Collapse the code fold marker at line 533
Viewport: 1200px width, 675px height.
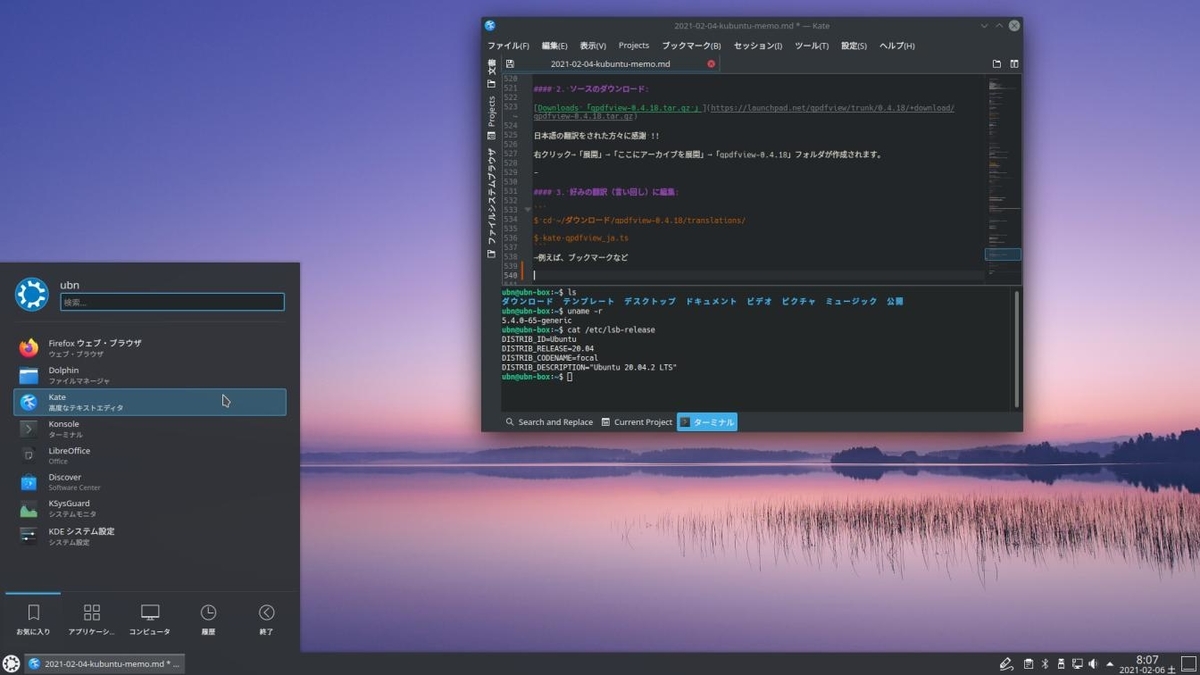pos(527,210)
